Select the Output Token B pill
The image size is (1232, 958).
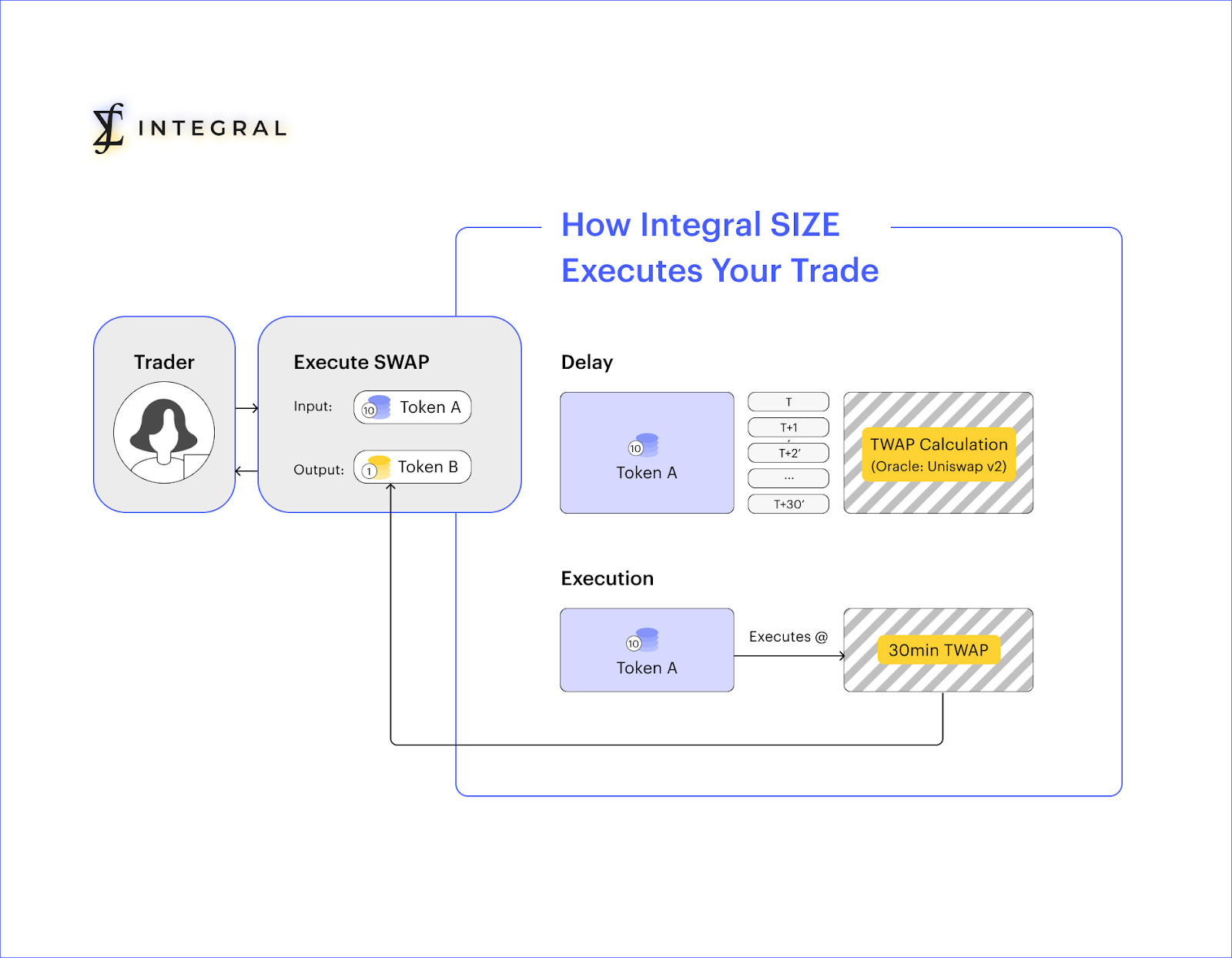412,467
